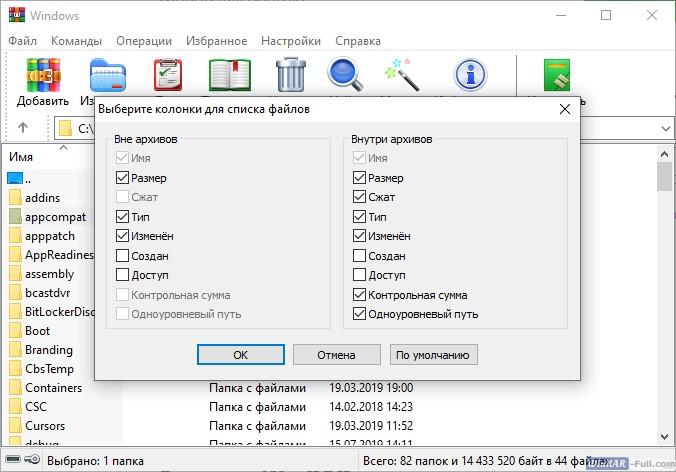The image size is (676, 472).
Task: Uncheck Изменён under Вне архивов
Action: coord(122,236)
